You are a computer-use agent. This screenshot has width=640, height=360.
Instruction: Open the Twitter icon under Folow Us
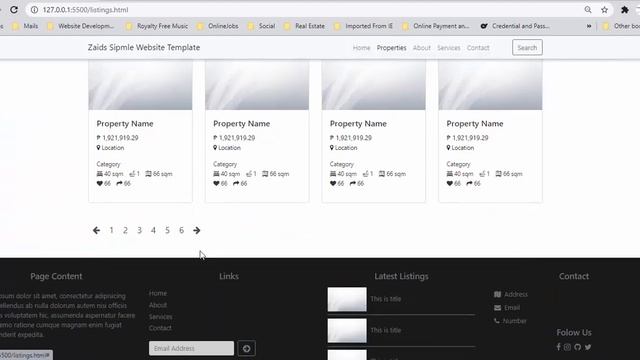point(588,347)
